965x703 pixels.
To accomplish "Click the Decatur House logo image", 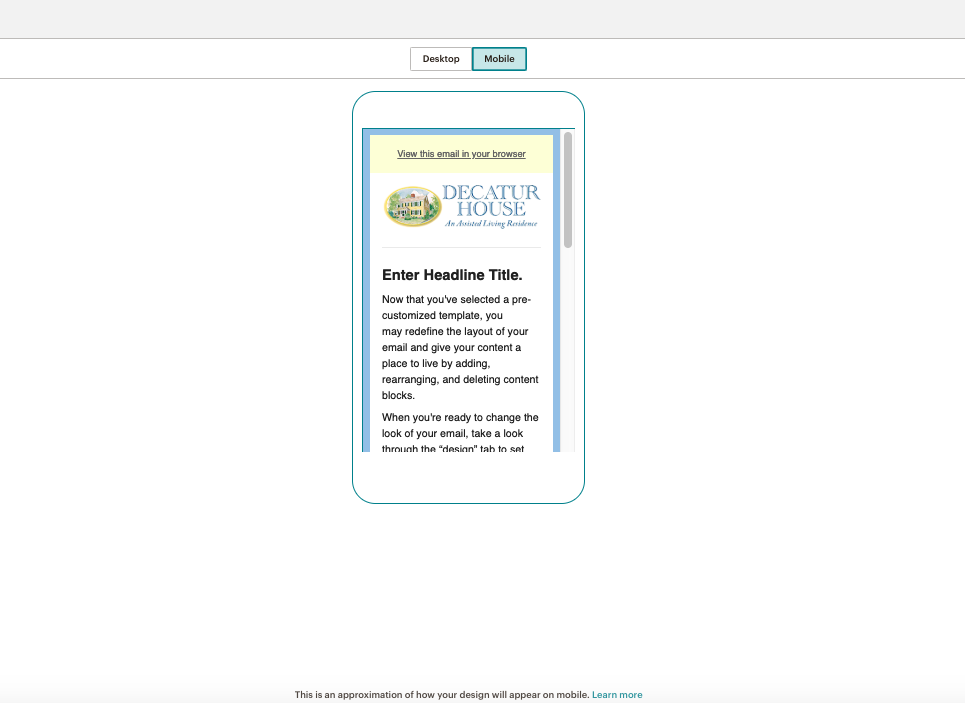I will pos(460,205).
